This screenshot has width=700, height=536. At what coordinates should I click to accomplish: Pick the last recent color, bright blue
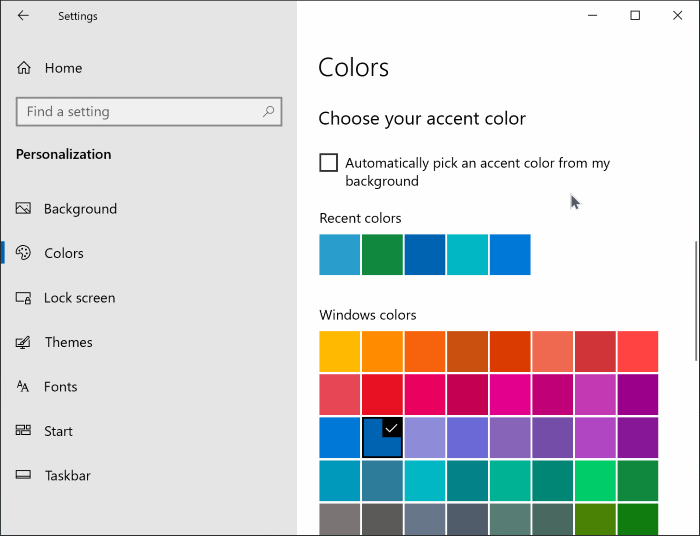(x=510, y=254)
